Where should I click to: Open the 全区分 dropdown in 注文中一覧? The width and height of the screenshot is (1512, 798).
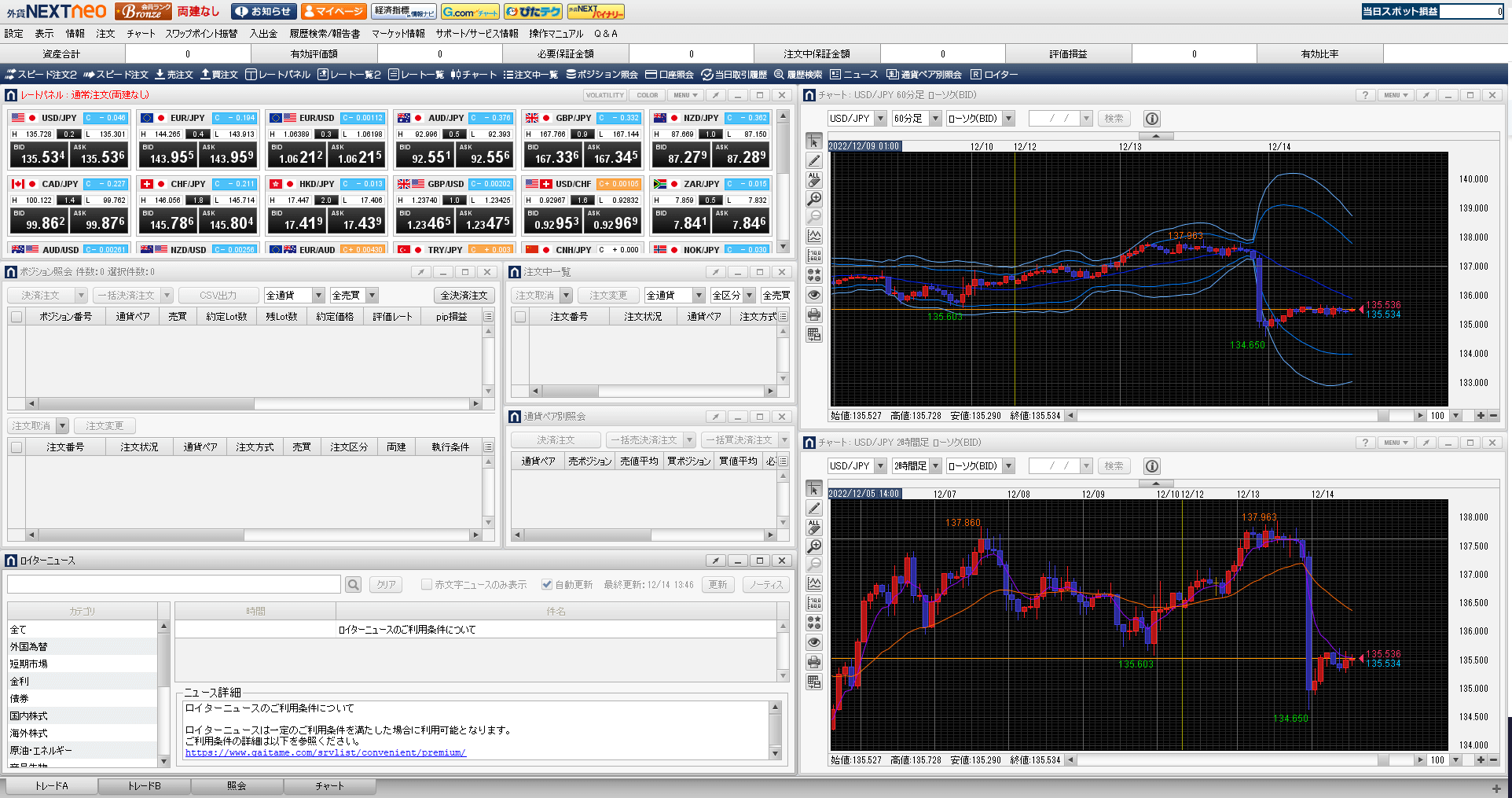750,296
